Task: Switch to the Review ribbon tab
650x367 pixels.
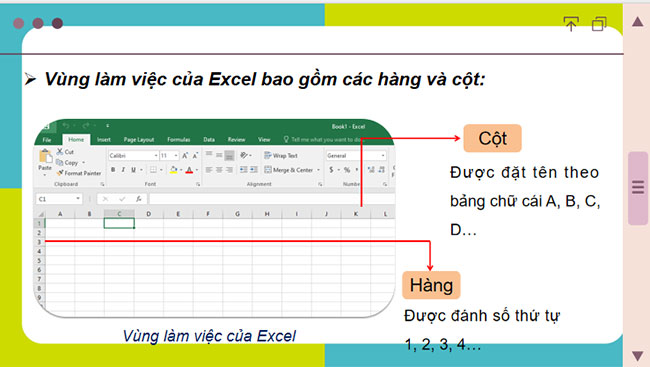Action: (236, 140)
